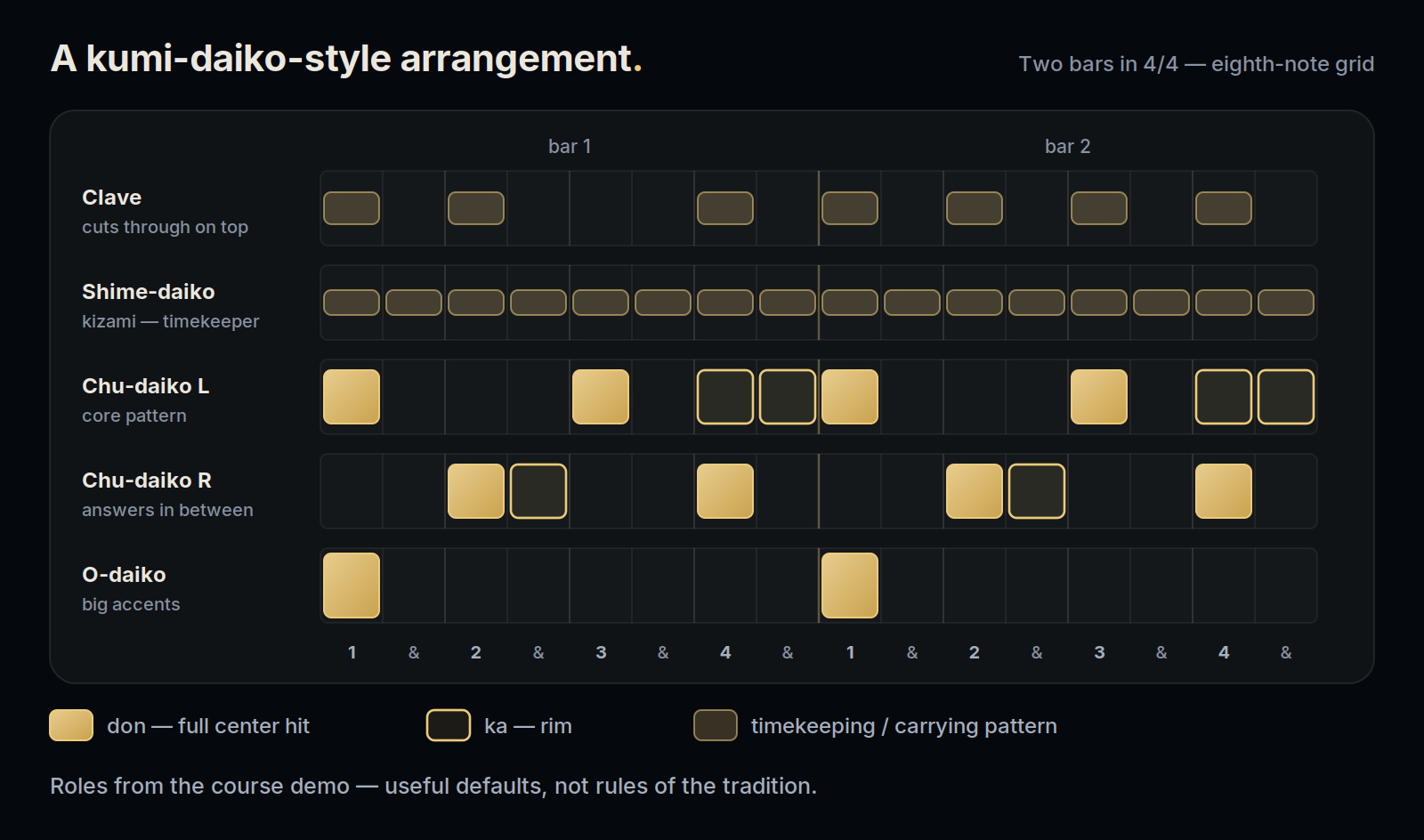Viewport: 1424px width, 840px height.
Task: Click Chu-daiko R don on bar 2 beat 4
Action: (1224, 491)
